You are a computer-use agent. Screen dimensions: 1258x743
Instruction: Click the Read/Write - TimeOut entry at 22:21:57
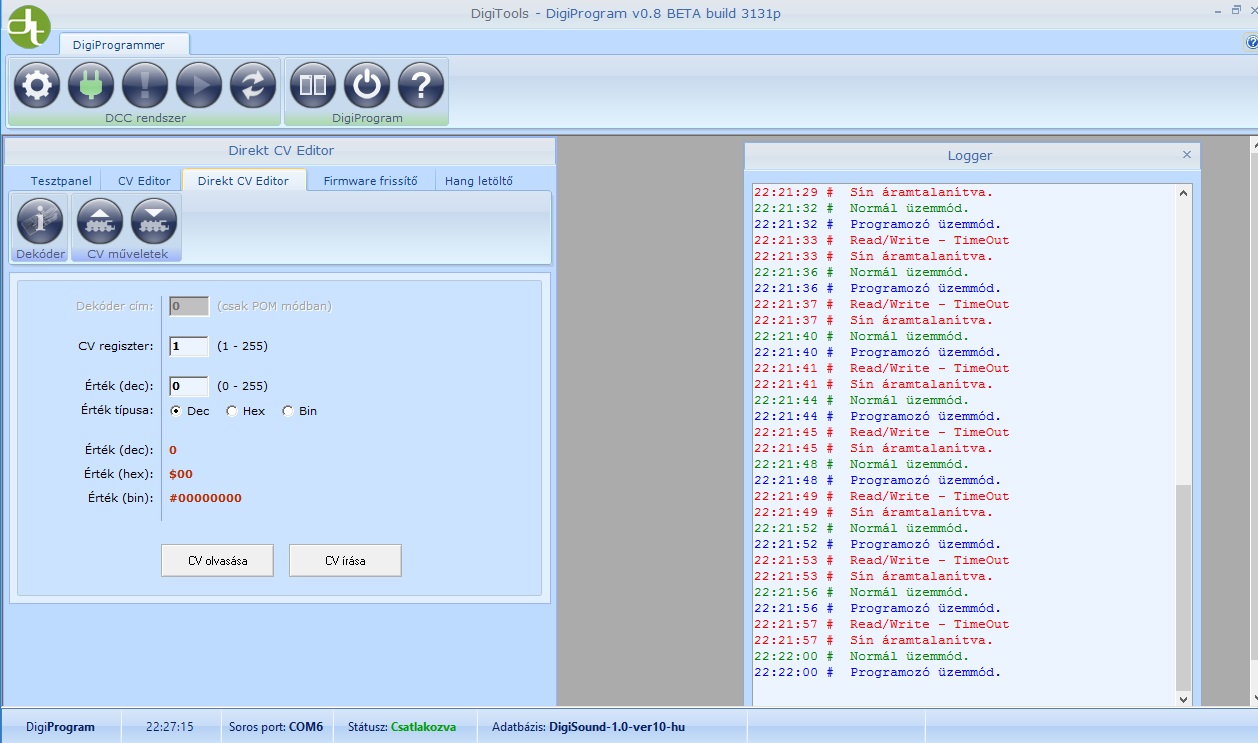click(882, 624)
